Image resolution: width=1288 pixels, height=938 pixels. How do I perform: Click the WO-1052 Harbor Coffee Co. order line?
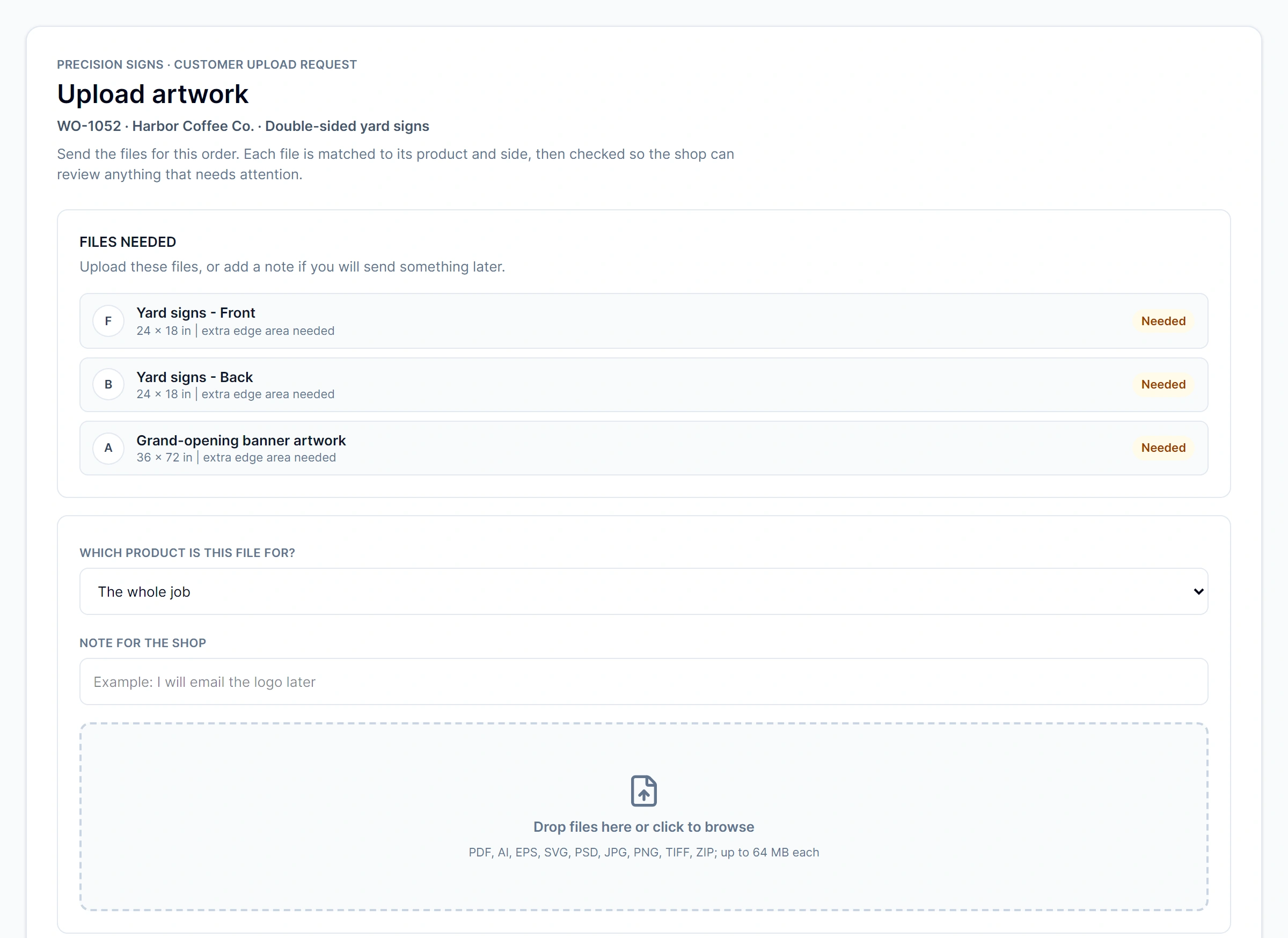(x=243, y=126)
